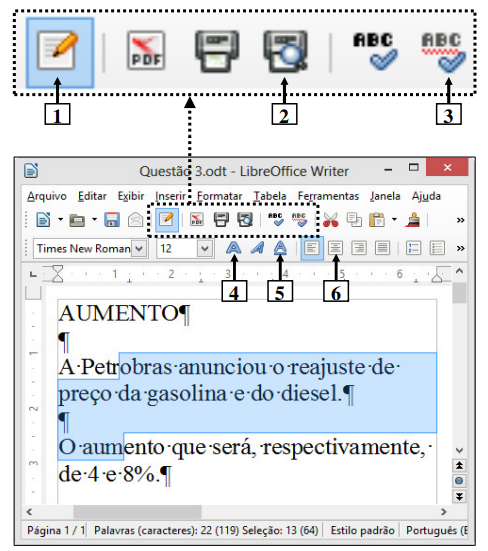The height and width of the screenshot is (551, 488).
Task: Click the word count 'Palavras (caracteres)' field
Action: 206,530
